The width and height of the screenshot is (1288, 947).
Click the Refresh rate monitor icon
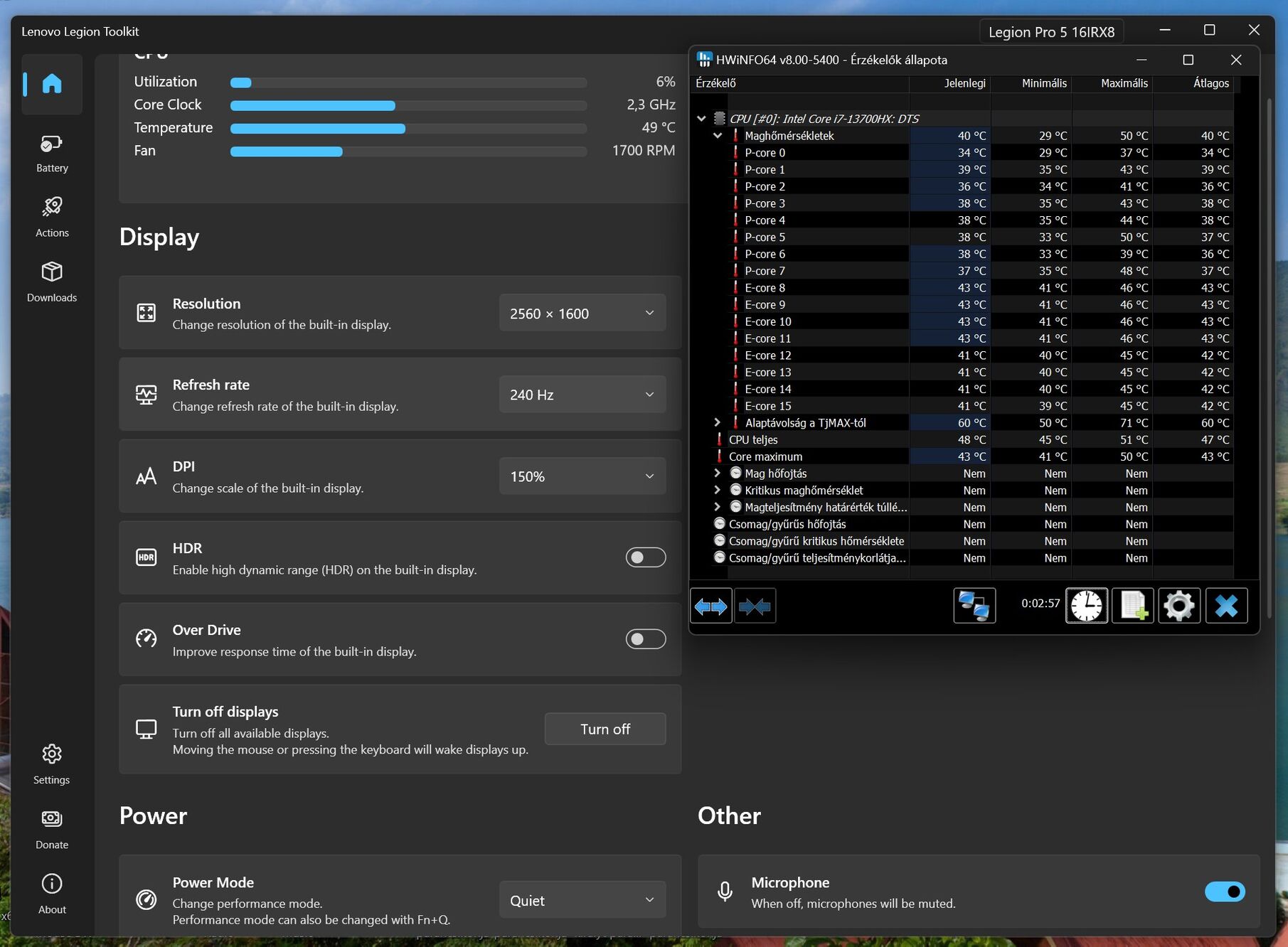point(146,395)
